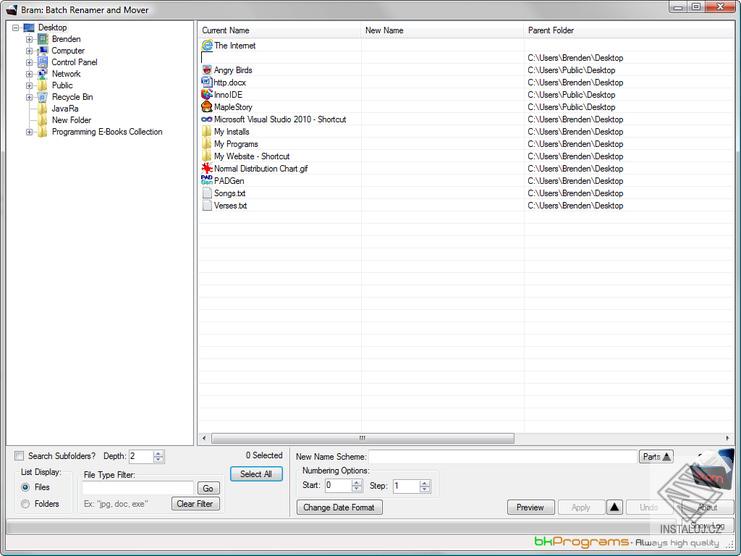Click the Apply button

point(581,507)
